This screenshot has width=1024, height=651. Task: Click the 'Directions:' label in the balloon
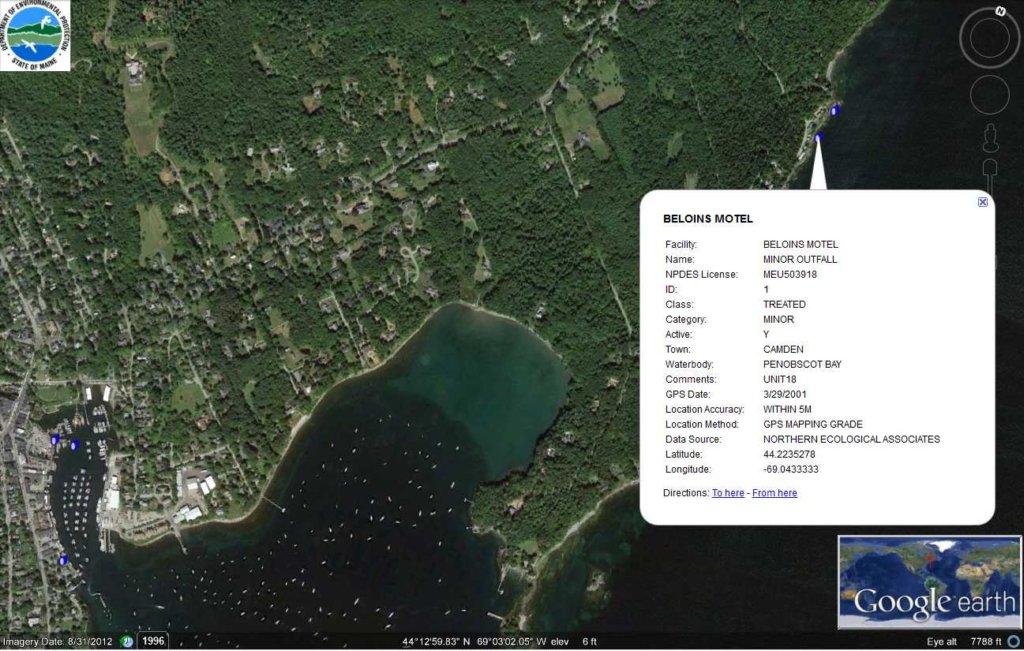686,493
